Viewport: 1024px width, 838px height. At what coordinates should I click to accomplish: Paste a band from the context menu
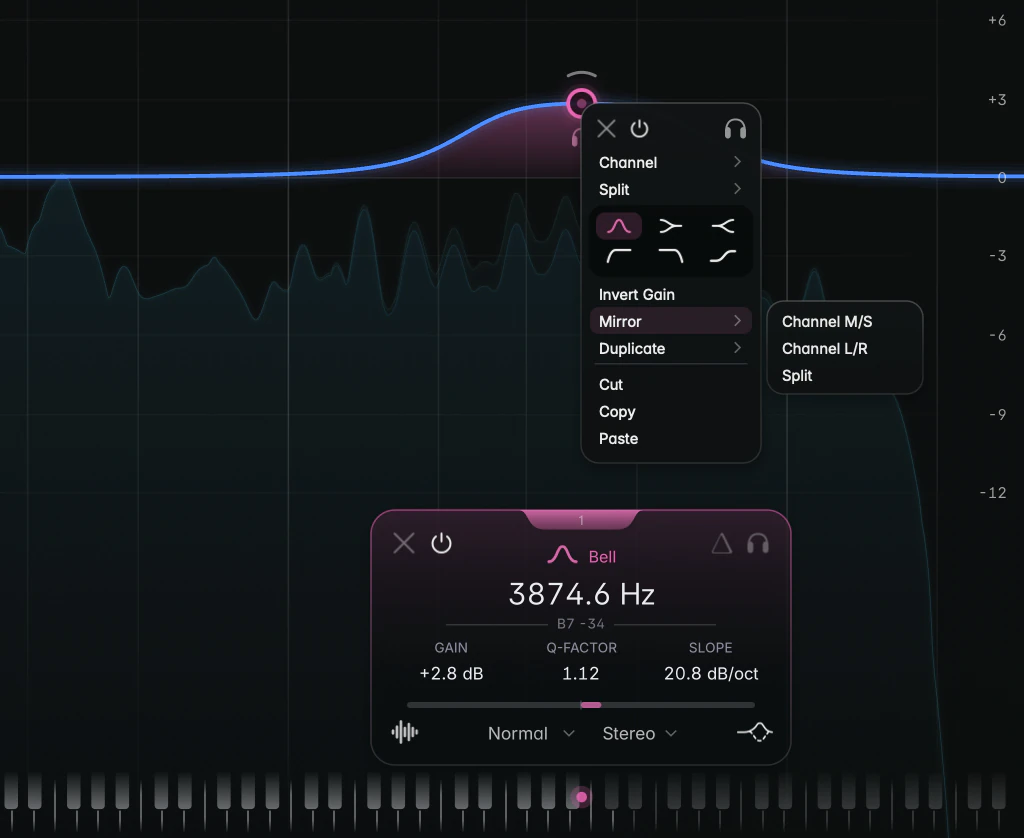pyautogui.click(x=671, y=439)
